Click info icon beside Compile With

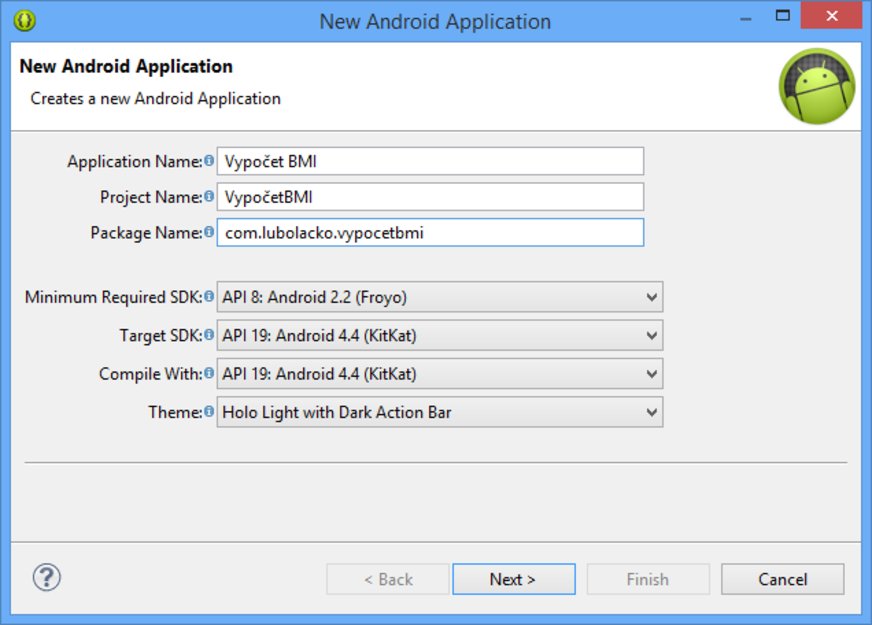click(209, 373)
